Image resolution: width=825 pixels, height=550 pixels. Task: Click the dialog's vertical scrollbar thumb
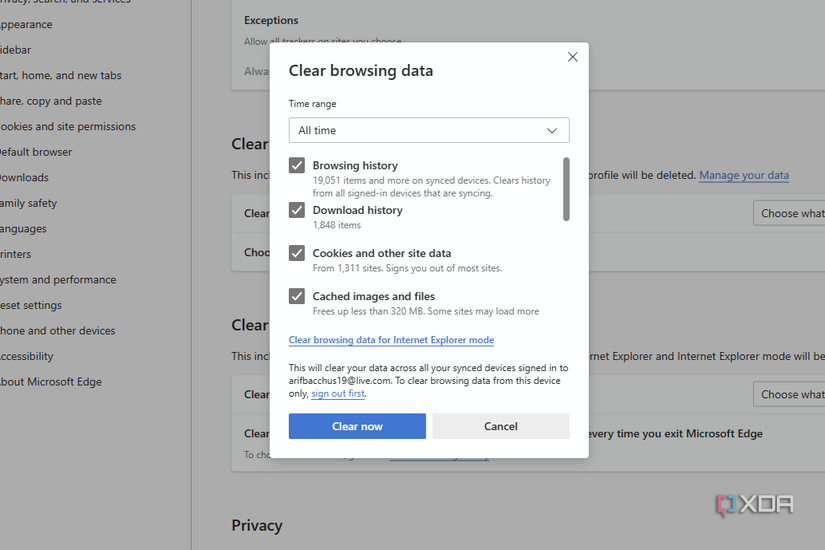click(566, 189)
